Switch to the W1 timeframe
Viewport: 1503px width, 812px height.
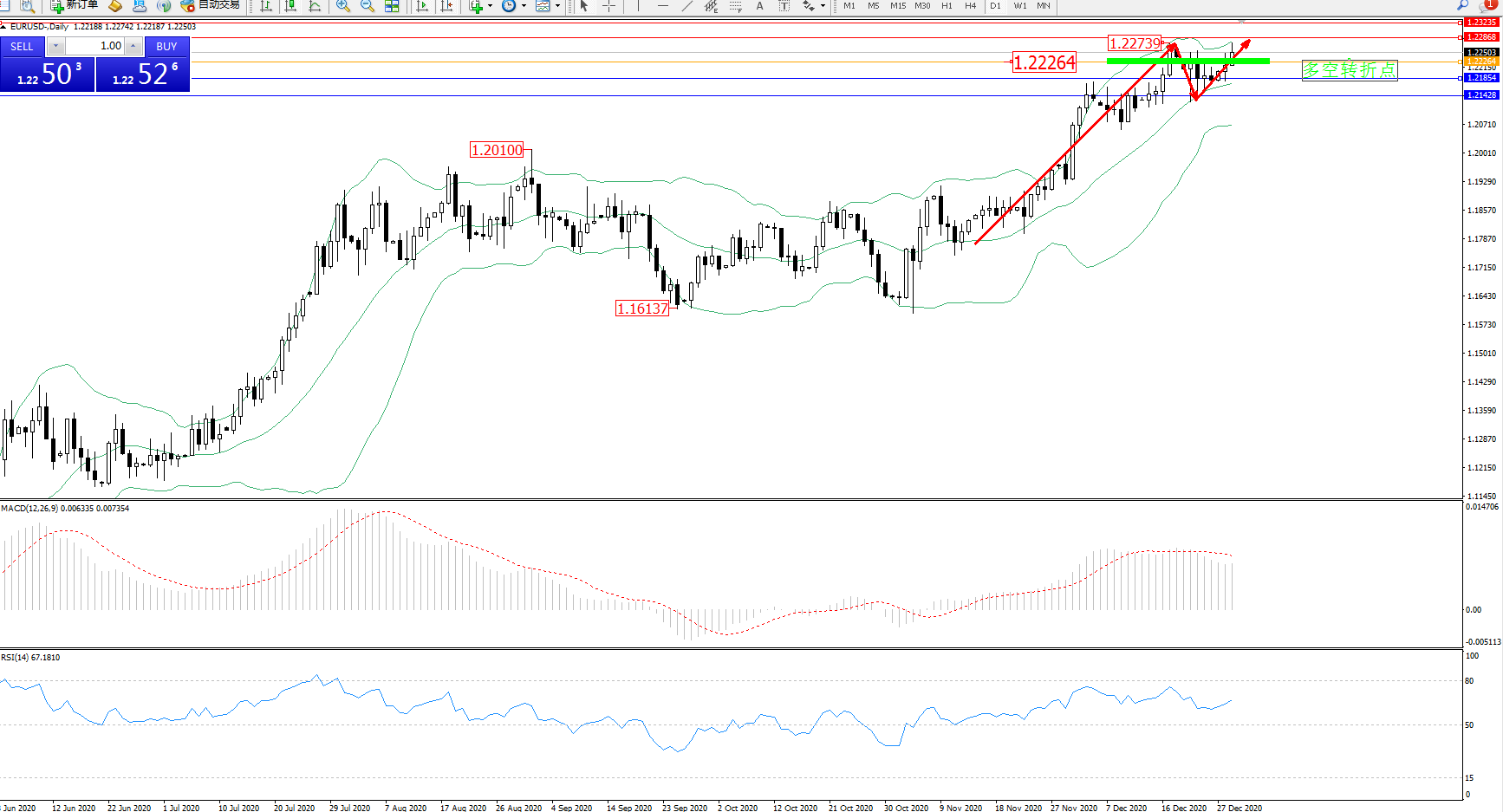tap(1020, 6)
